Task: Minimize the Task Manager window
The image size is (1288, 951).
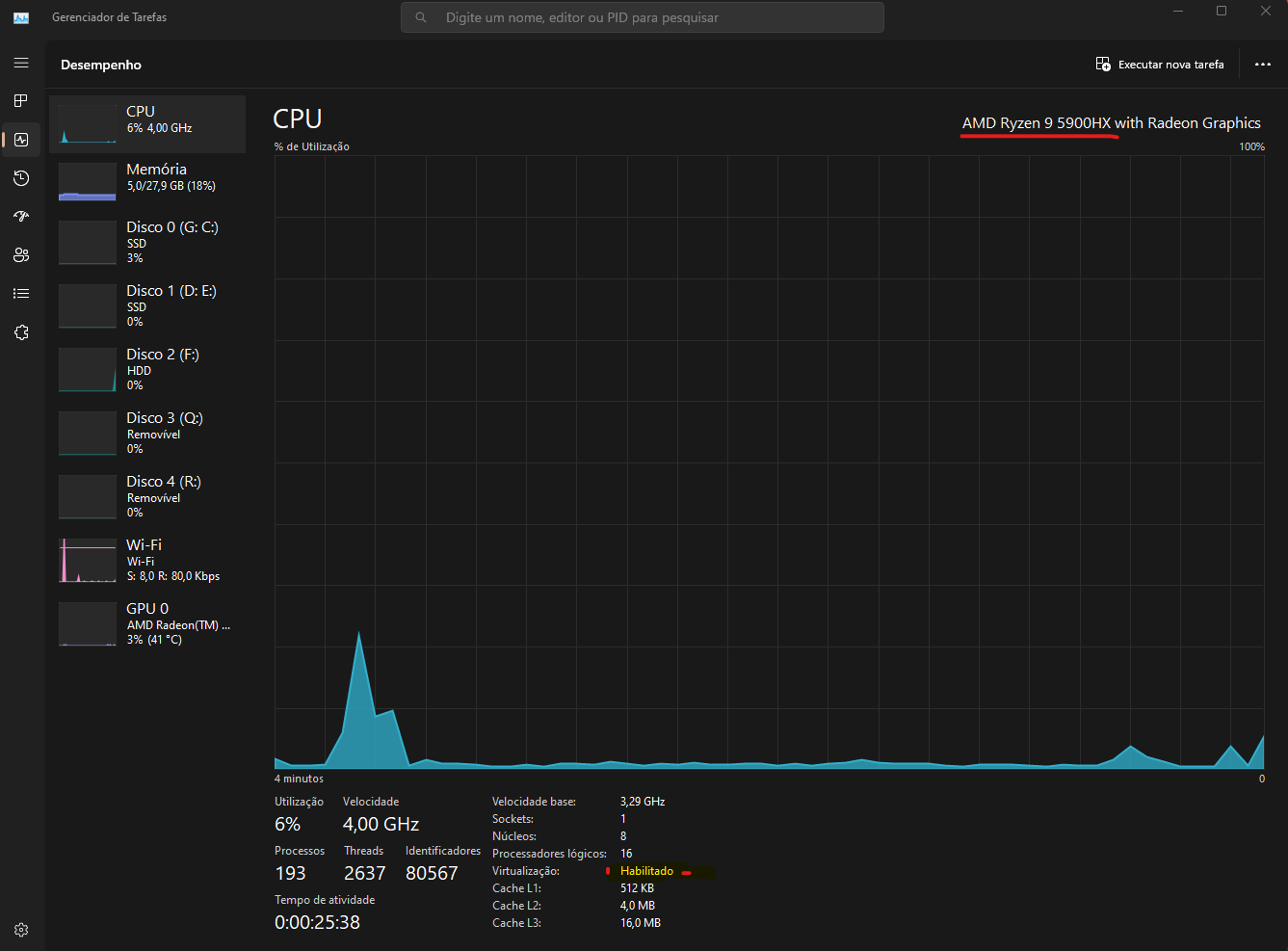Action: (x=1178, y=12)
